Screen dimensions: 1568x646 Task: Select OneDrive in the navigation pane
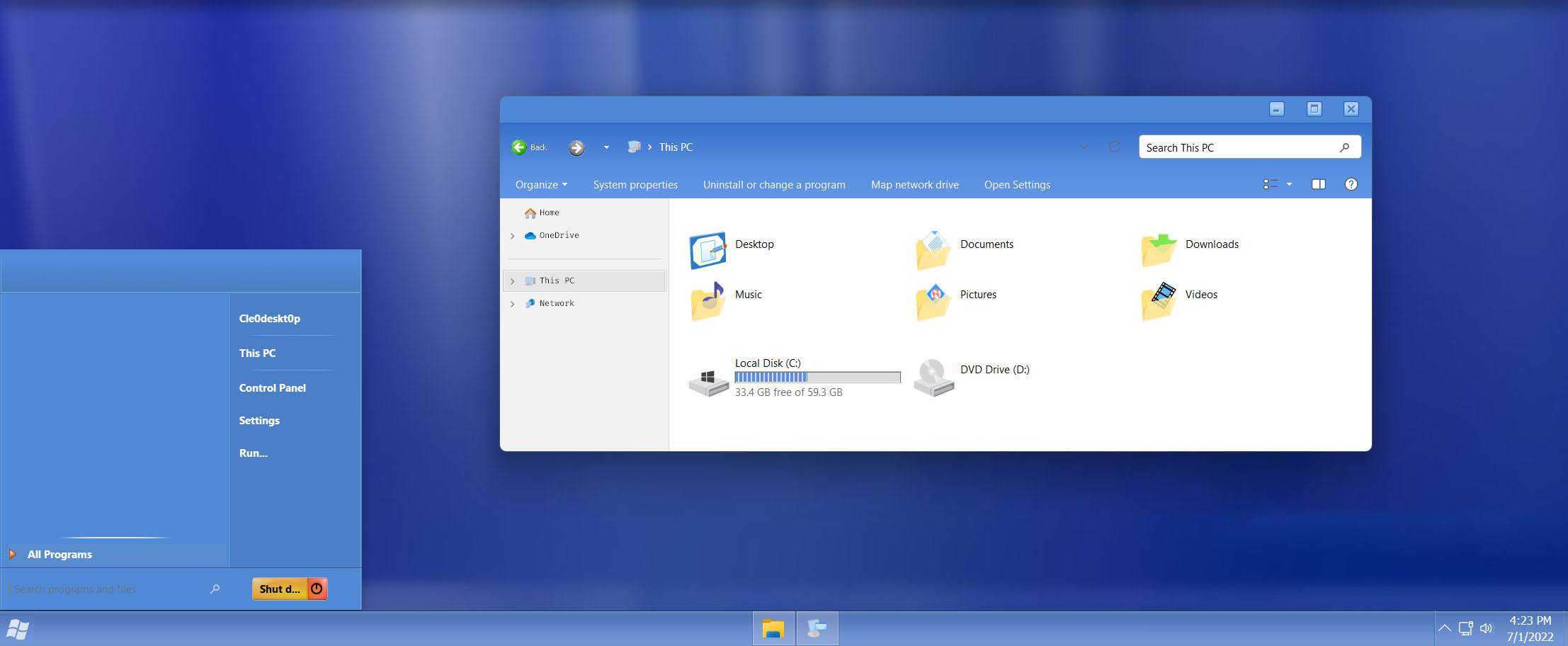552,235
